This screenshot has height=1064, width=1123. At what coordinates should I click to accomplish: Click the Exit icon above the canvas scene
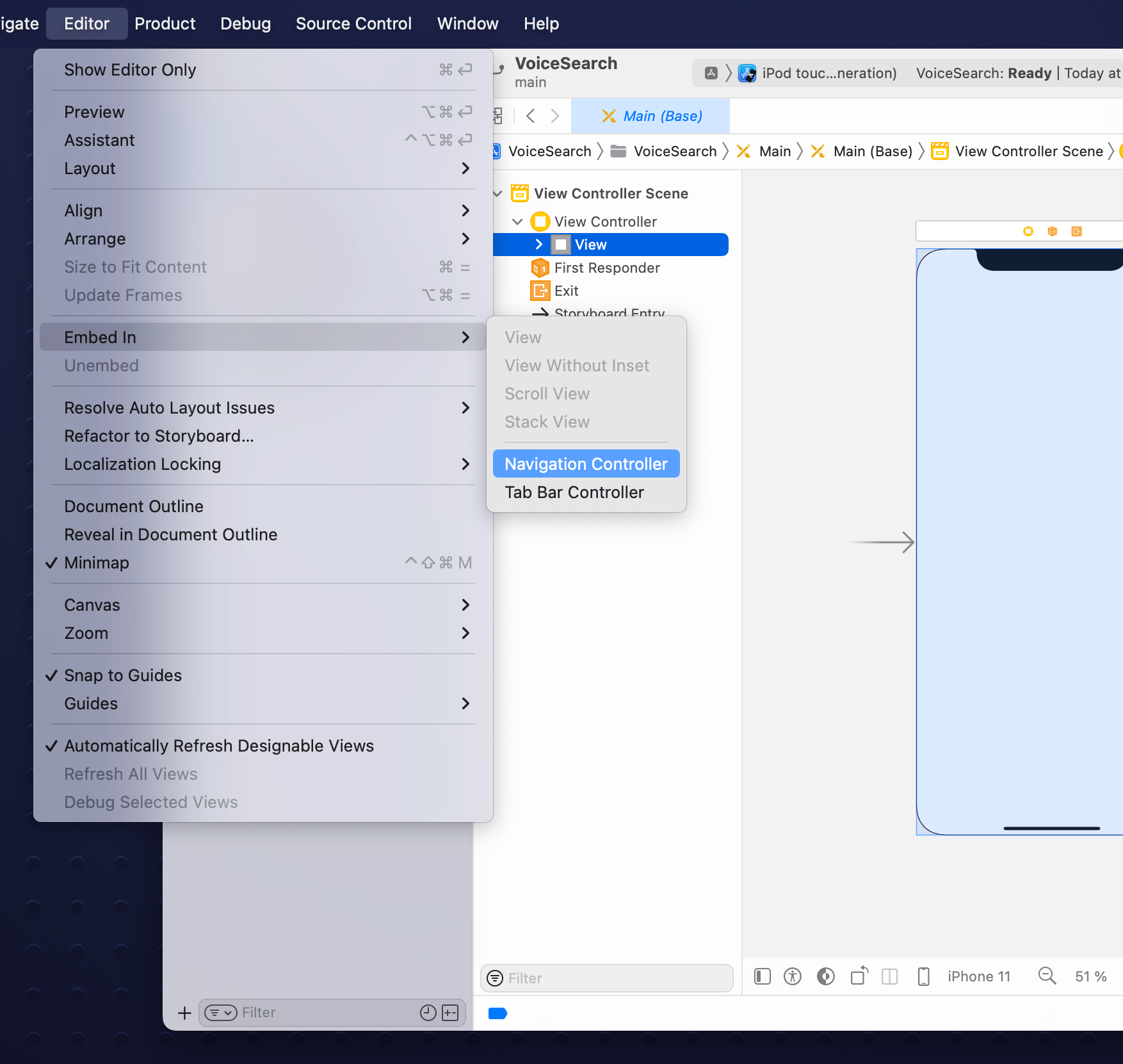pos(1077,231)
